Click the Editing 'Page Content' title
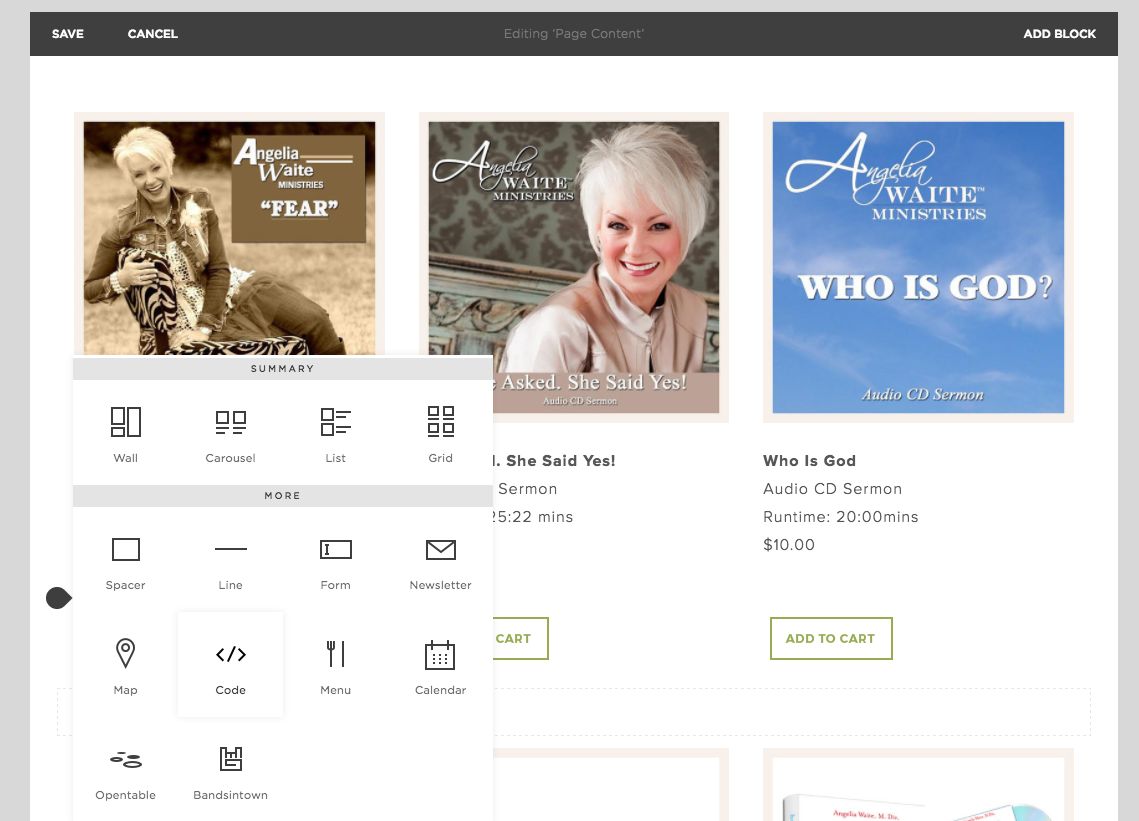 tap(574, 33)
